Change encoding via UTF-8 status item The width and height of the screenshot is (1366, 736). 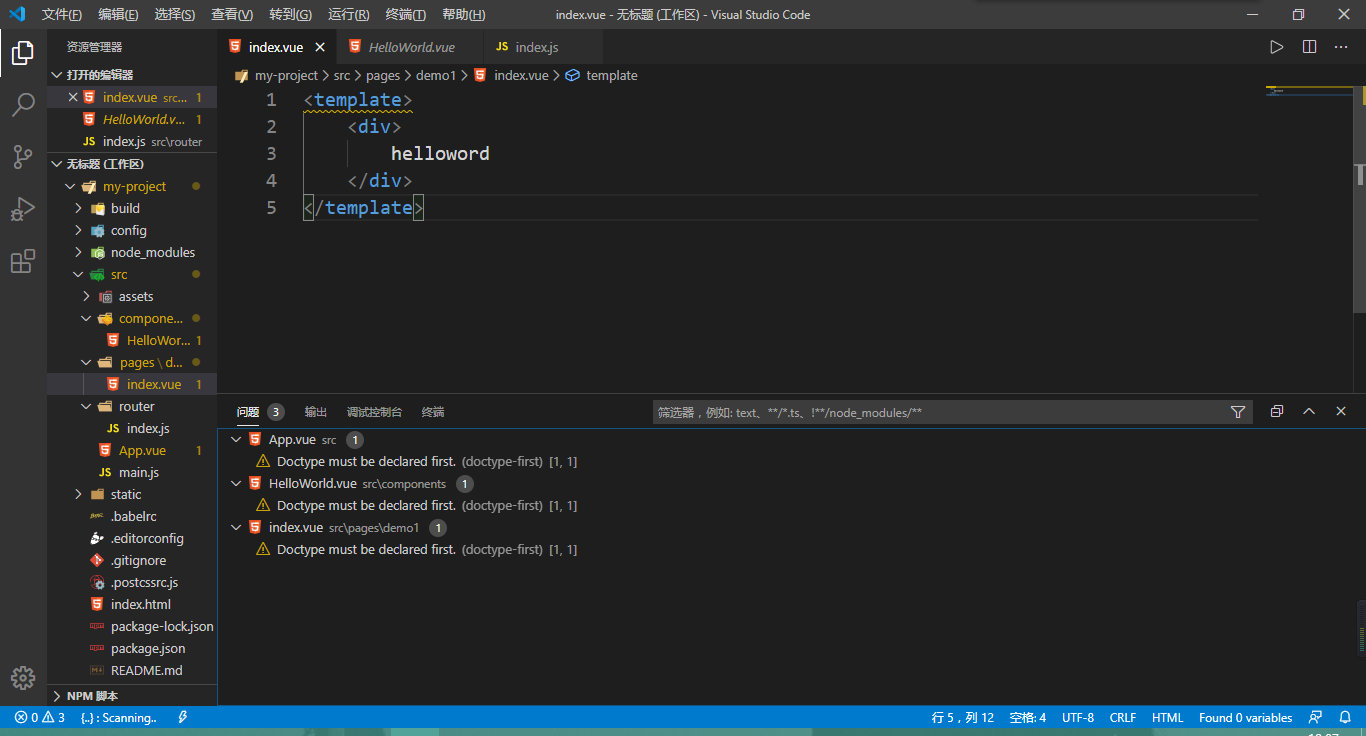(1078, 717)
